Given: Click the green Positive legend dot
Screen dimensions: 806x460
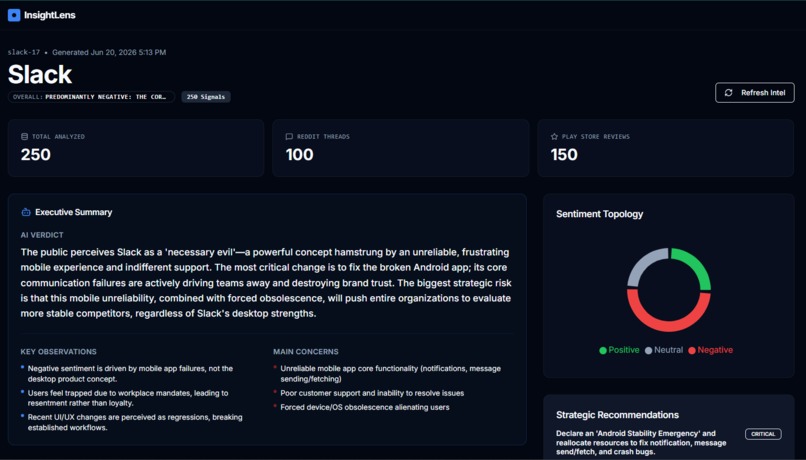Looking at the screenshot, I should tap(603, 351).
